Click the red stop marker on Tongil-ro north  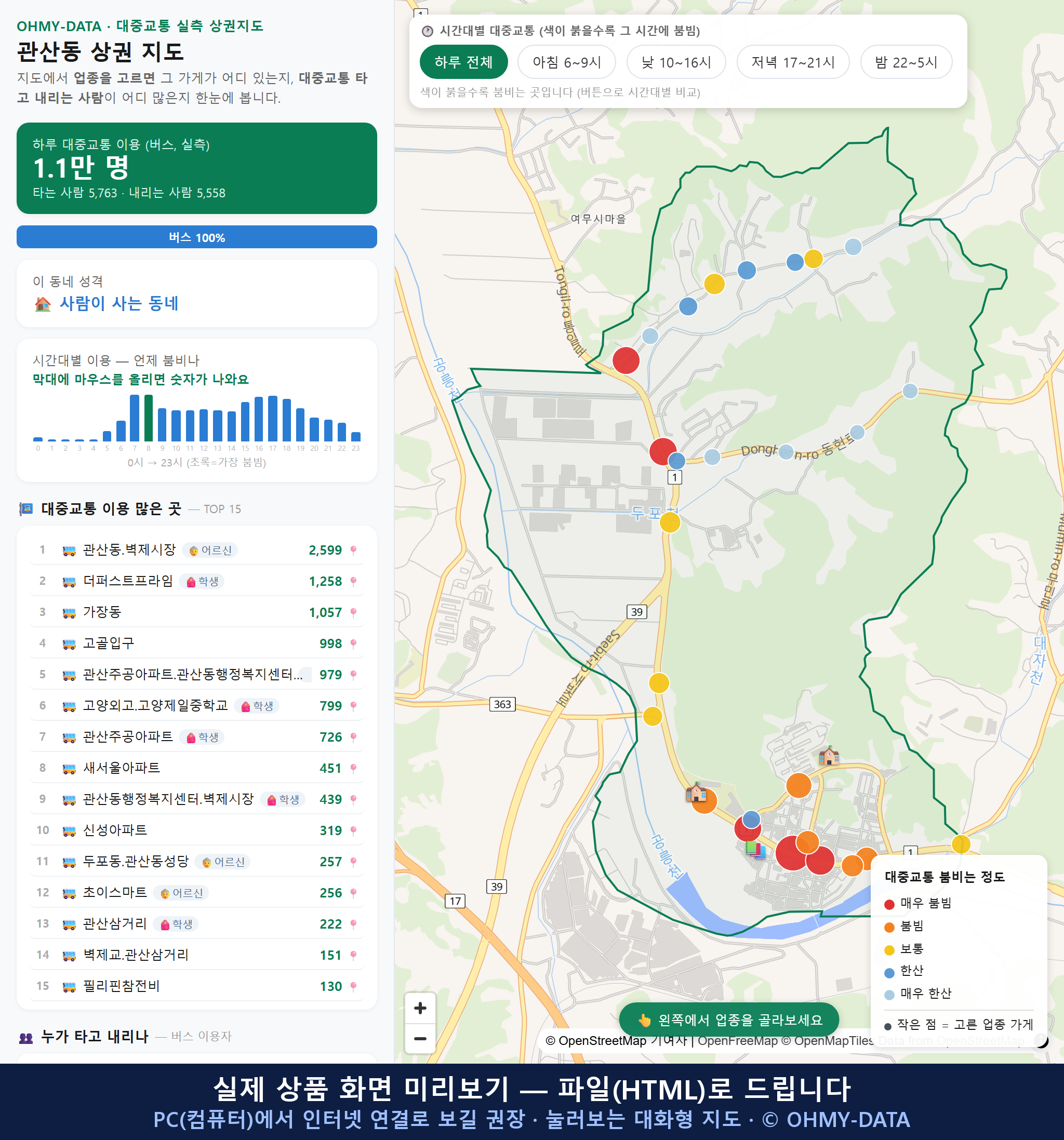(x=626, y=360)
